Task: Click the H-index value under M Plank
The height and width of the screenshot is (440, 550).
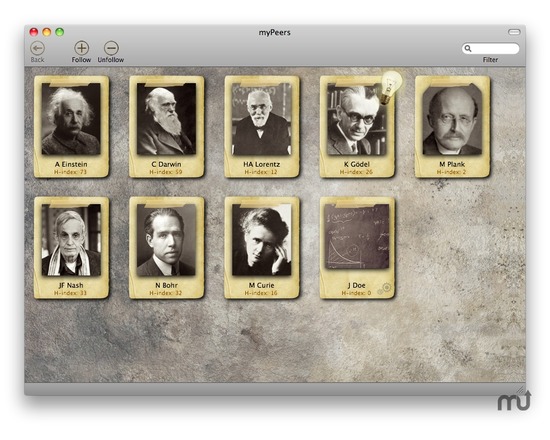Action: point(451,172)
